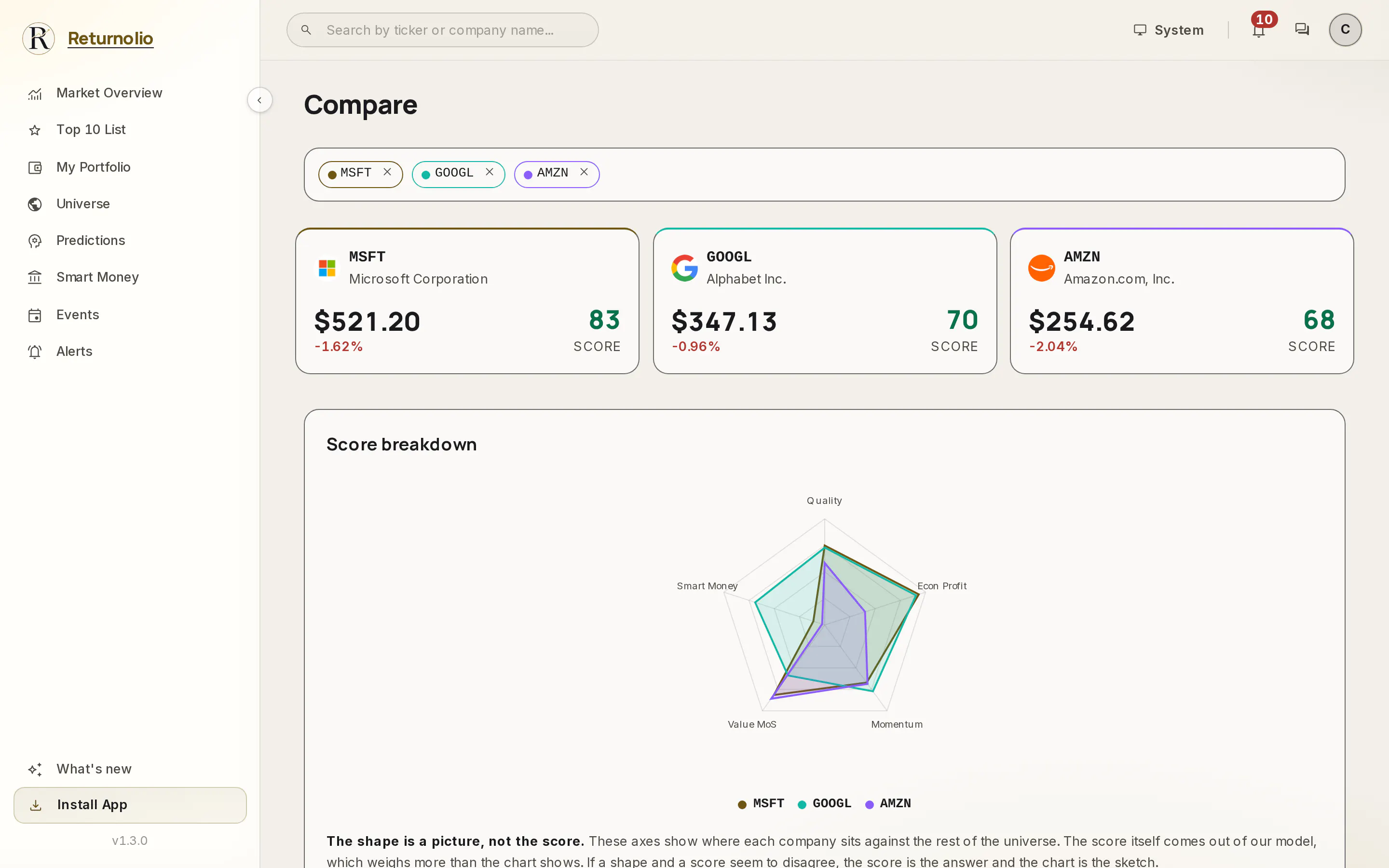Click the Returnolio logo link

(110, 39)
